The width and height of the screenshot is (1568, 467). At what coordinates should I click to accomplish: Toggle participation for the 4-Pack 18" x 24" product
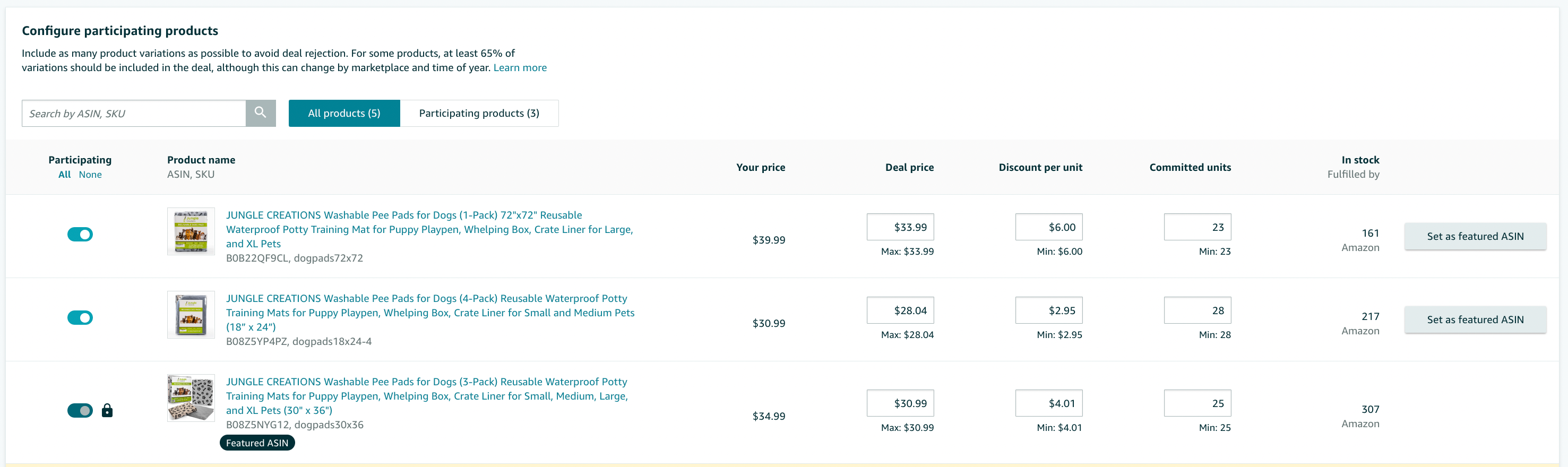80,318
